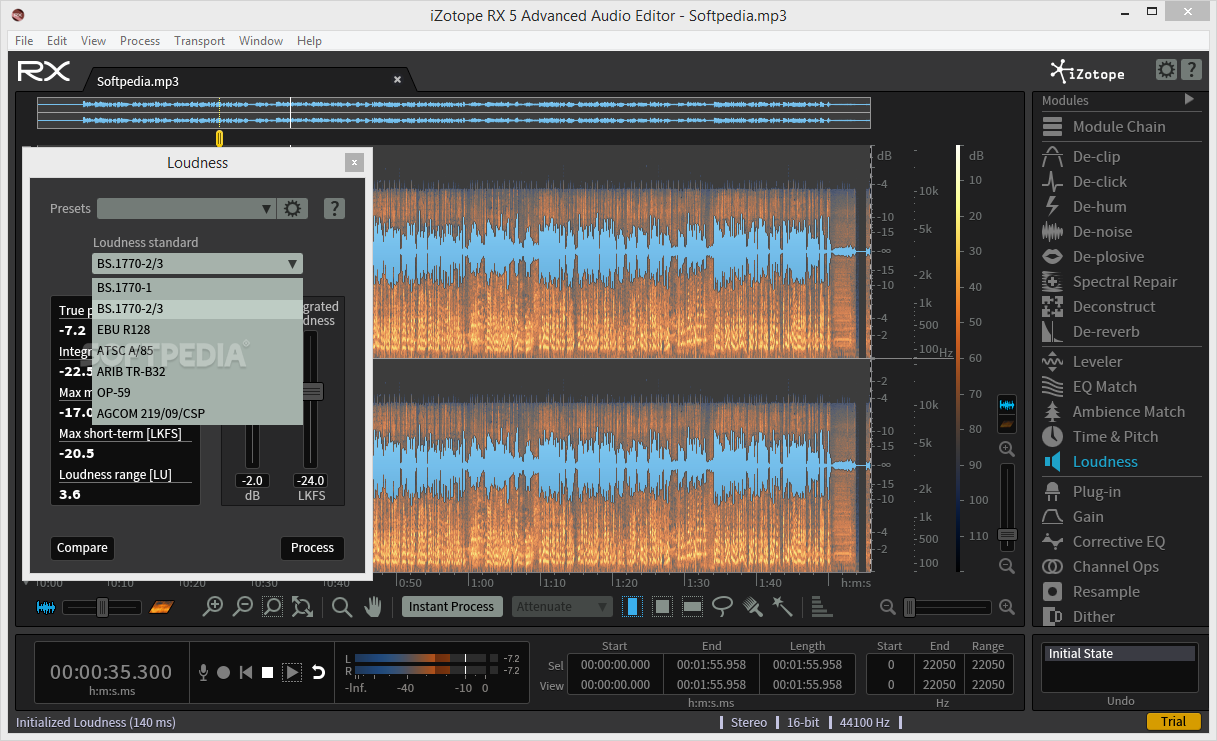Choose ATSC A/85 loudness standard

pos(197,351)
